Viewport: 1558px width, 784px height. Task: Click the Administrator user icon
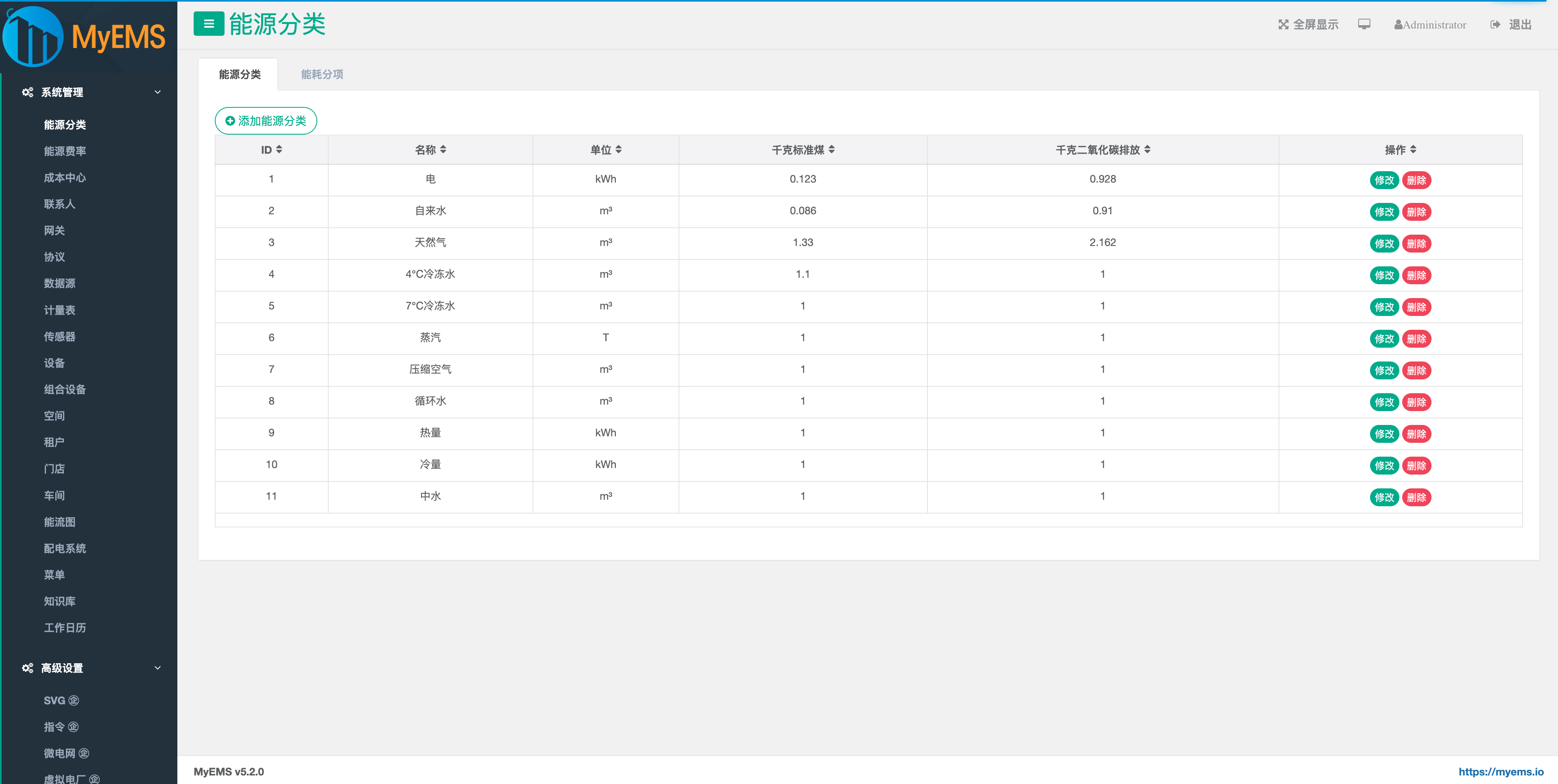[x=1398, y=25]
